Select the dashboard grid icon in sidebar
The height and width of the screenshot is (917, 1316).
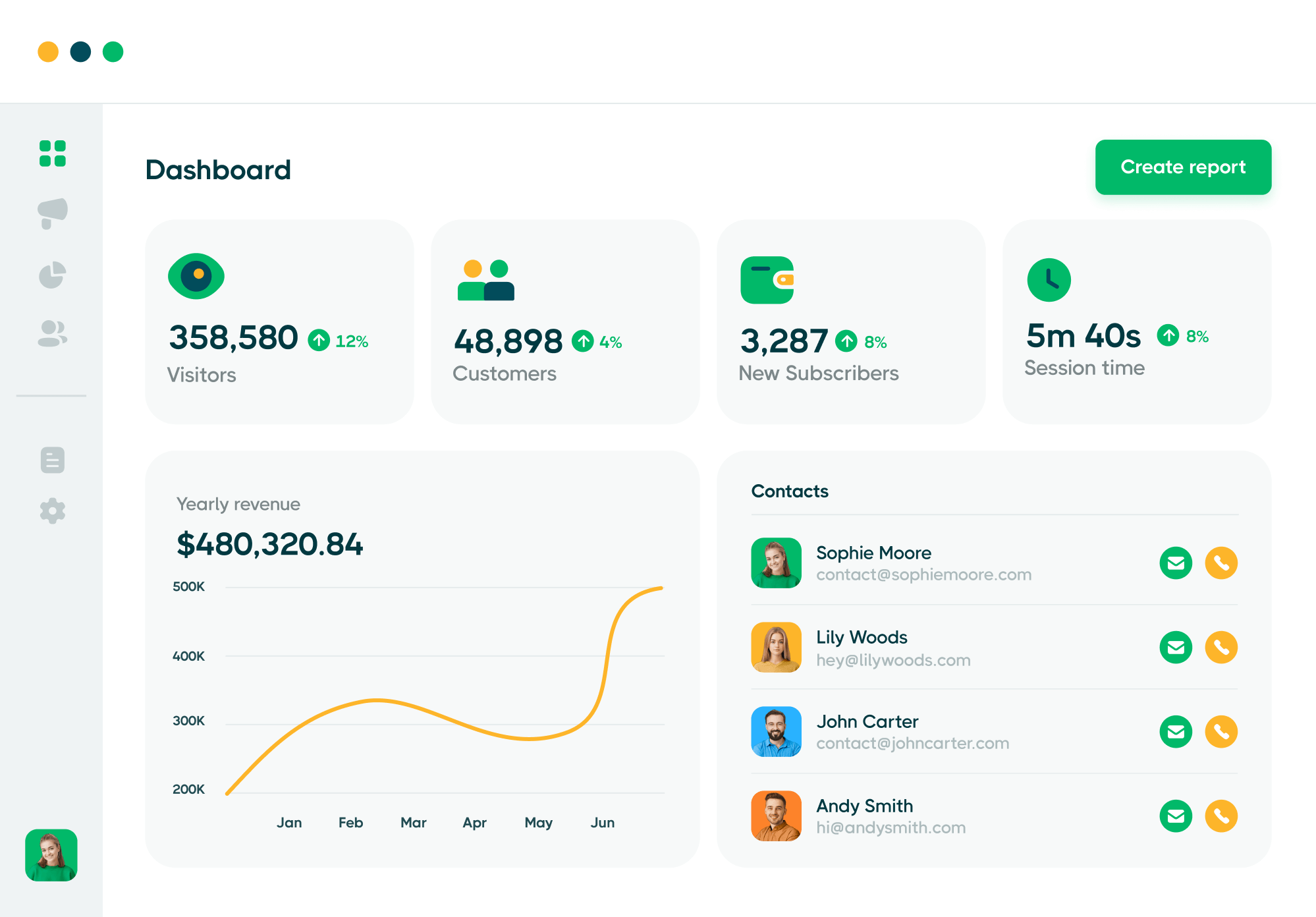pos(53,153)
